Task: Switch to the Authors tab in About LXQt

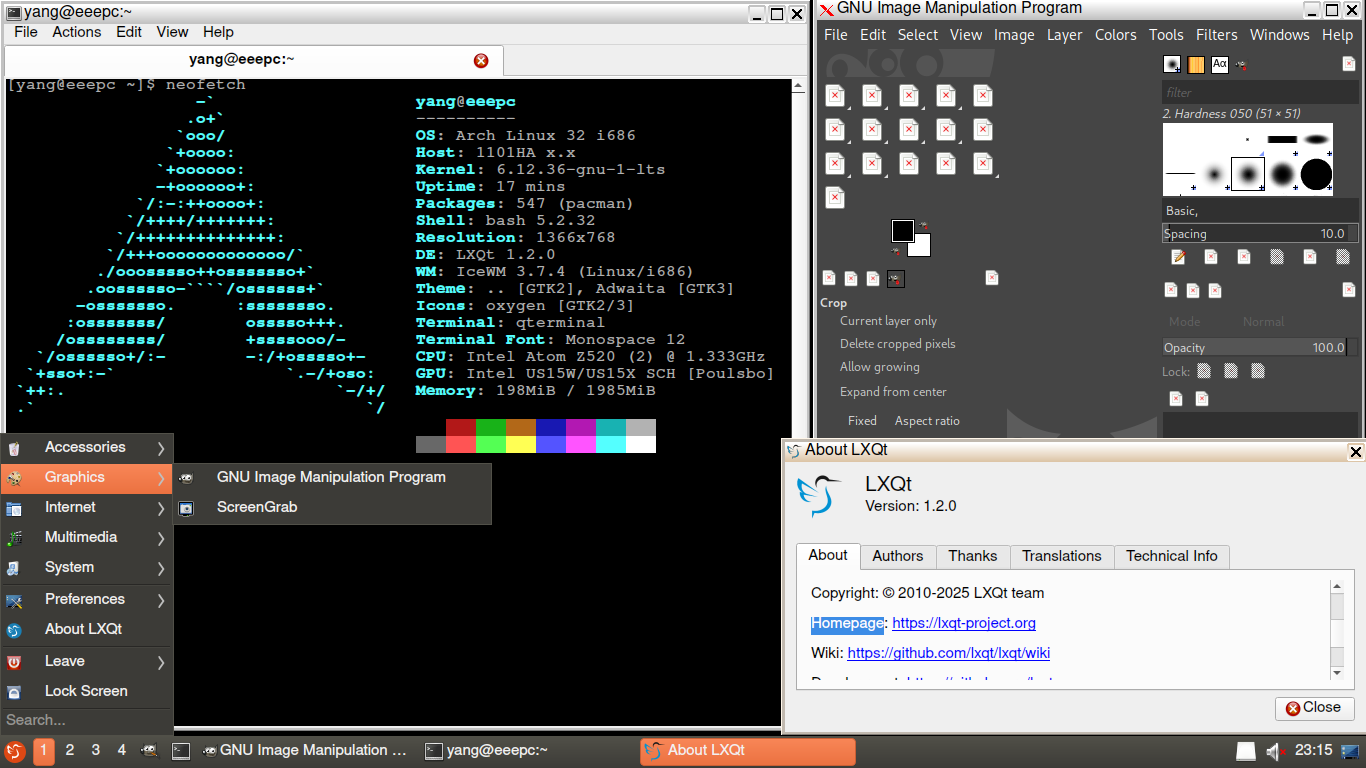Action: point(897,556)
